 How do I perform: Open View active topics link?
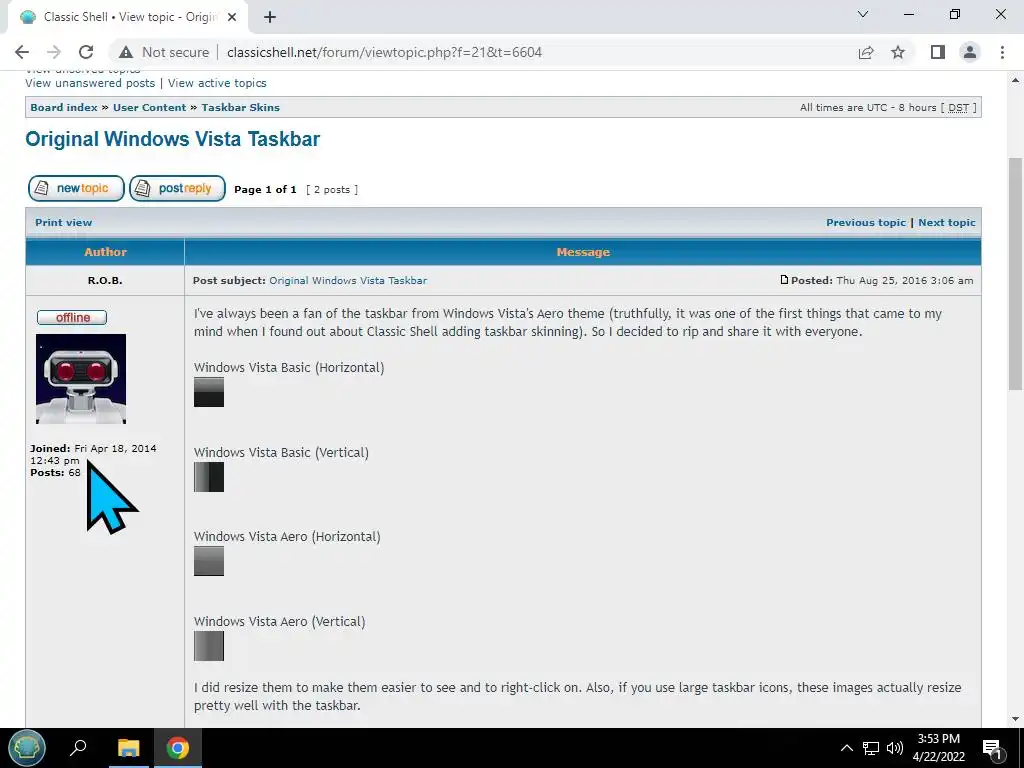217,83
